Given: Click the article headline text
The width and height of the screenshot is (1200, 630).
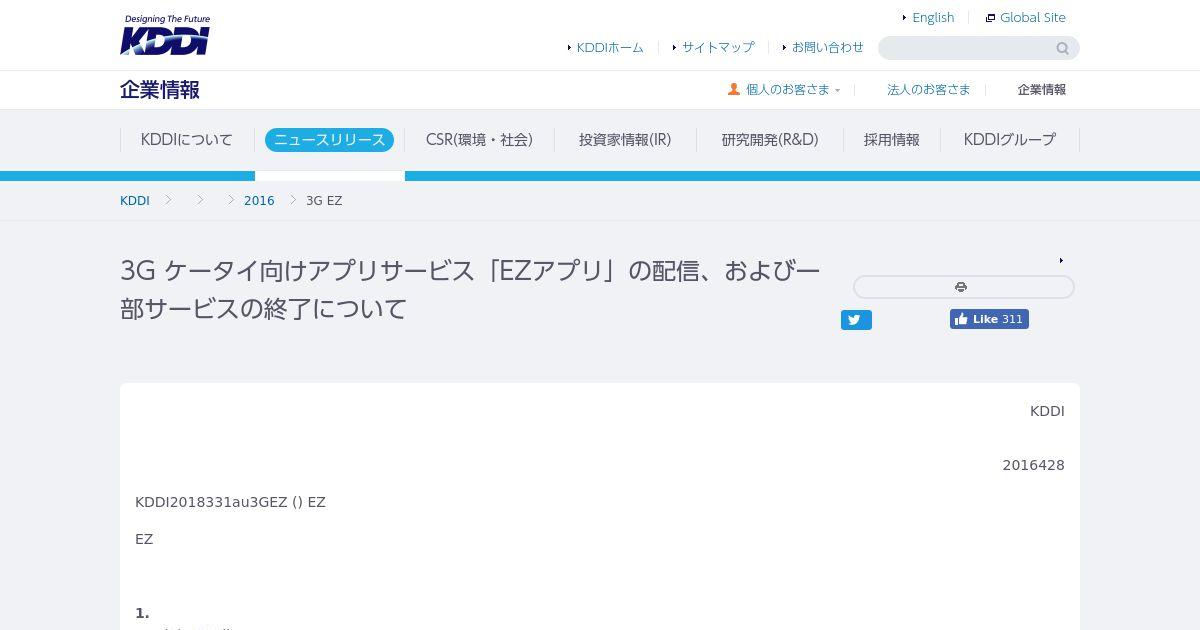Looking at the screenshot, I should pos(470,289).
